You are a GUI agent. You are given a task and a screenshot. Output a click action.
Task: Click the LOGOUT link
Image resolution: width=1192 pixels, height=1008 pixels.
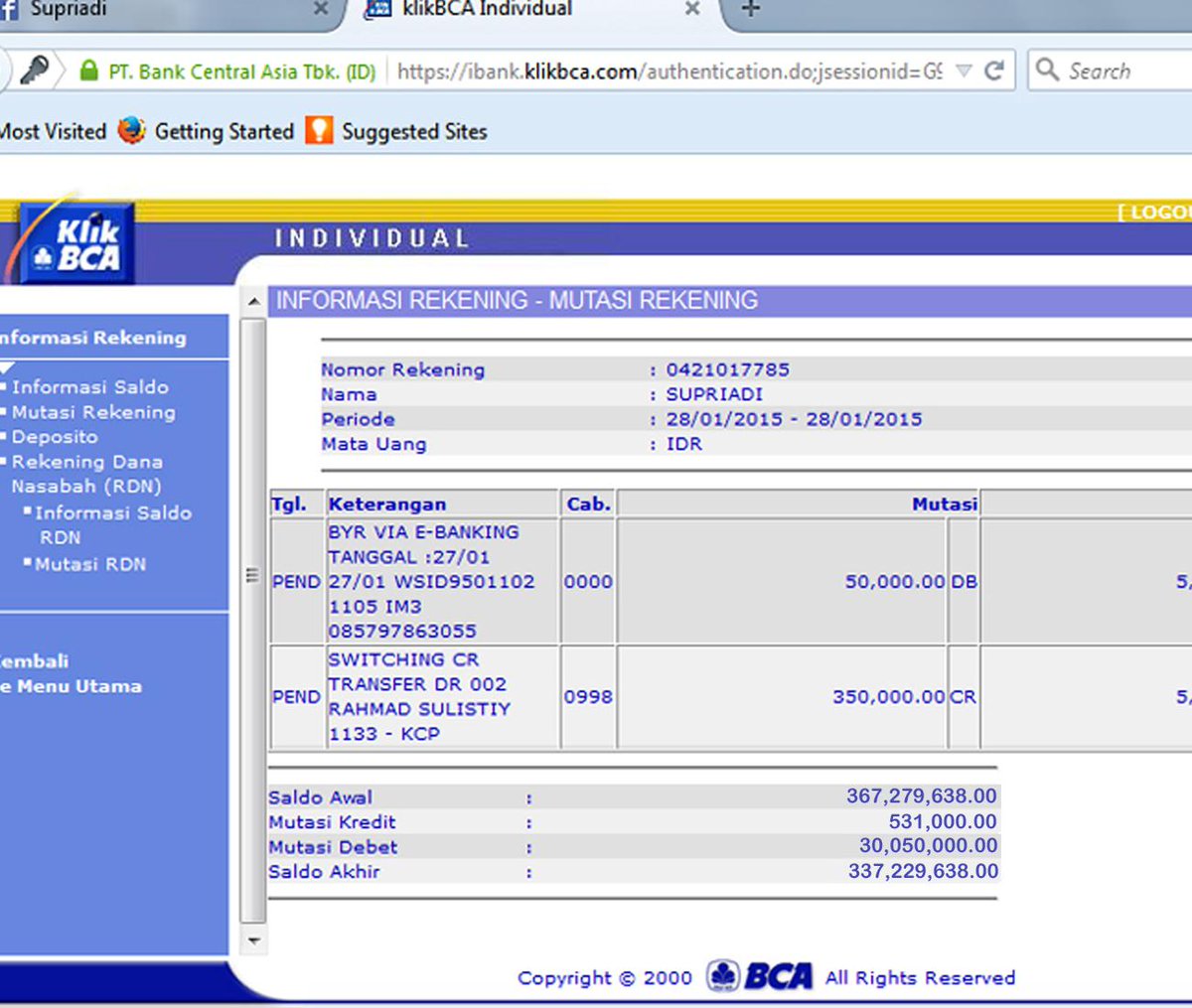pos(1155,212)
